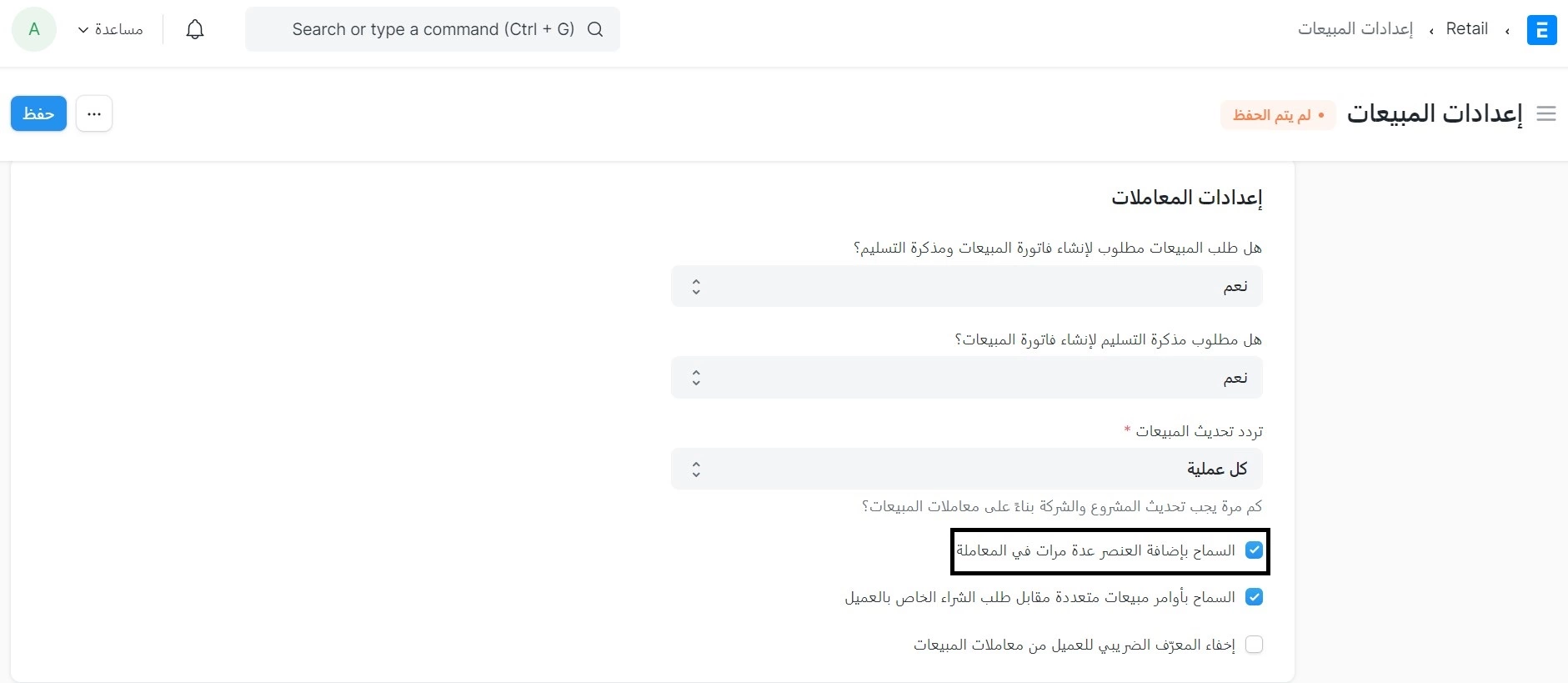Focus the Search or type a command field
The image size is (1568, 683).
click(x=433, y=29)
